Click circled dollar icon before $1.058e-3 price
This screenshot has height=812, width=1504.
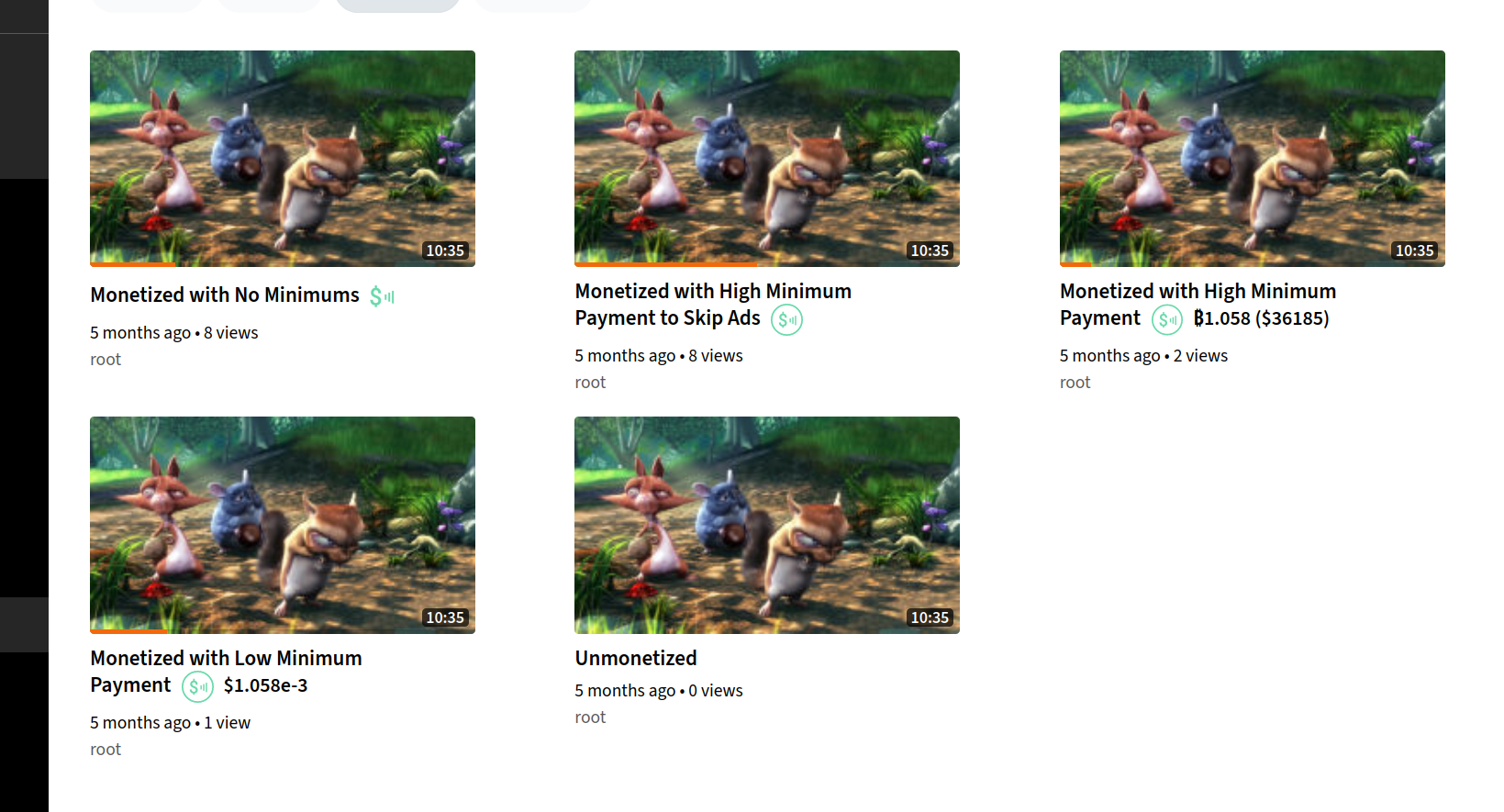(x=197, y=686)
